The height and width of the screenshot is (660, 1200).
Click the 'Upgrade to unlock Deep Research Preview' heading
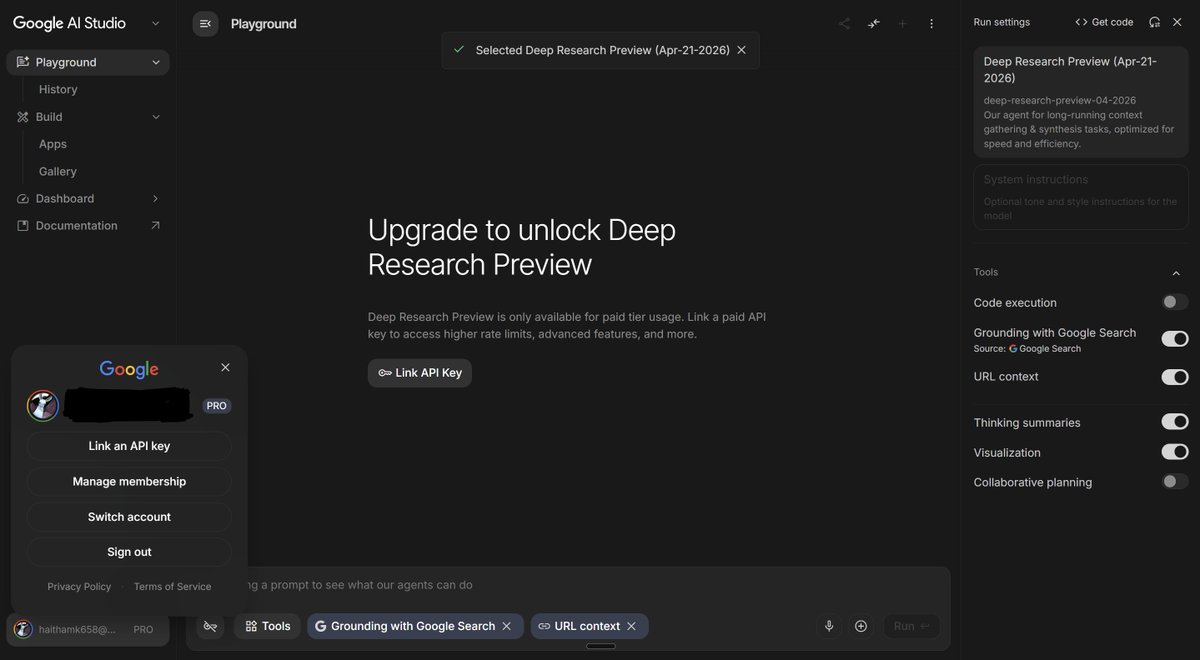coord(522,247)
